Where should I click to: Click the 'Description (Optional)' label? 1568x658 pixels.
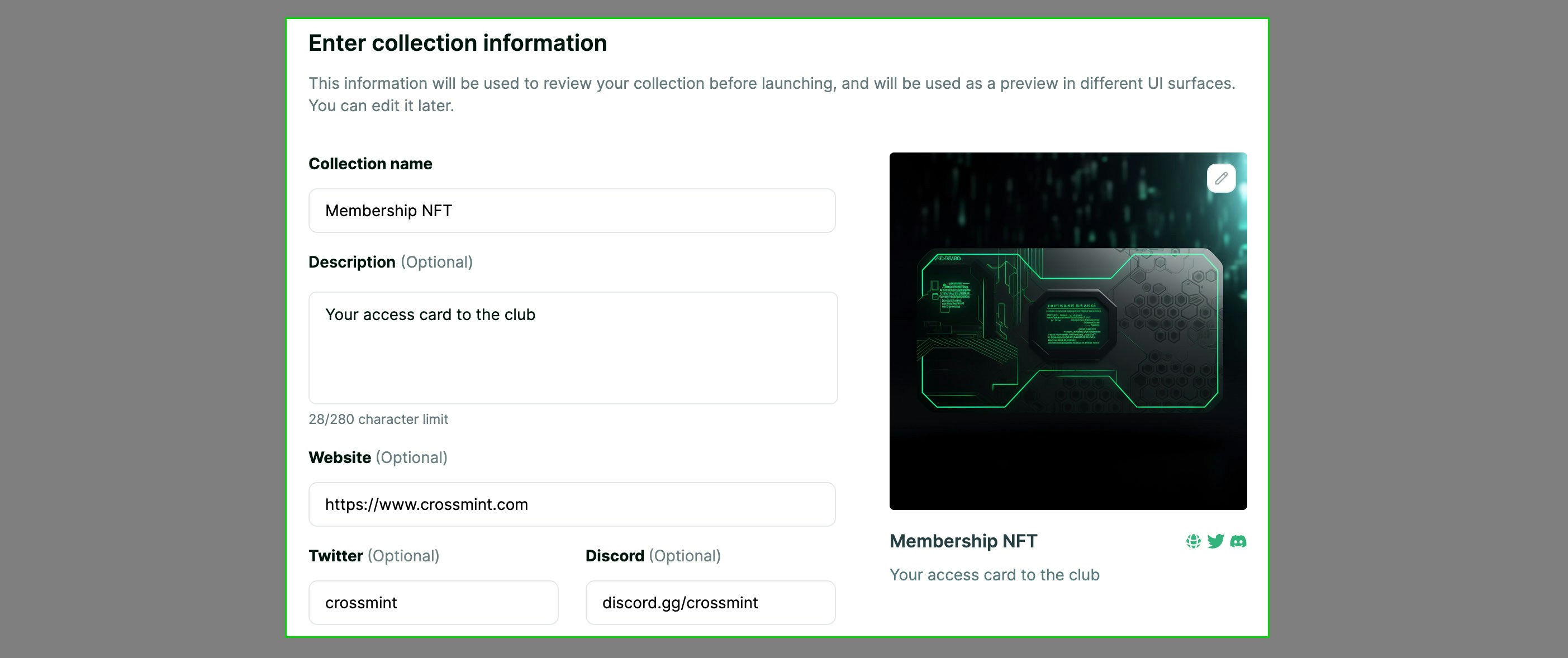(x=390, y=263)
